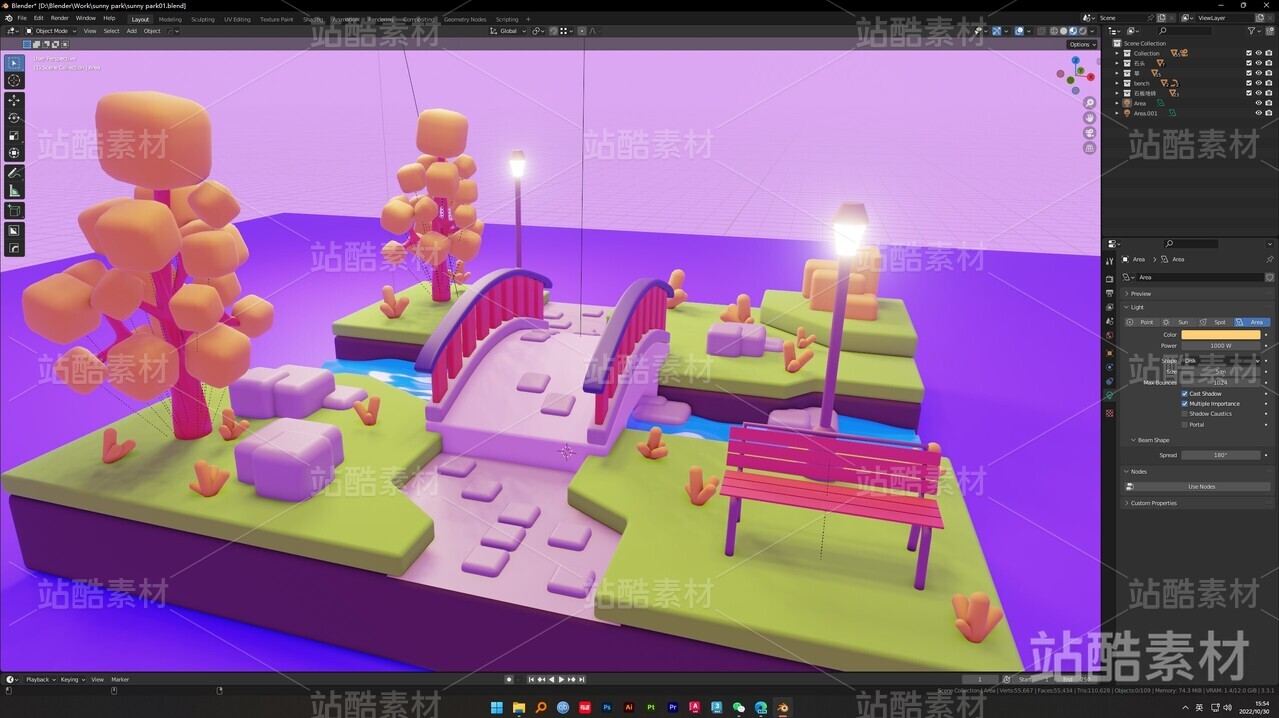Open the Object Mode dropdown
Screen dimensions: 1279x718
click(52, 31)
